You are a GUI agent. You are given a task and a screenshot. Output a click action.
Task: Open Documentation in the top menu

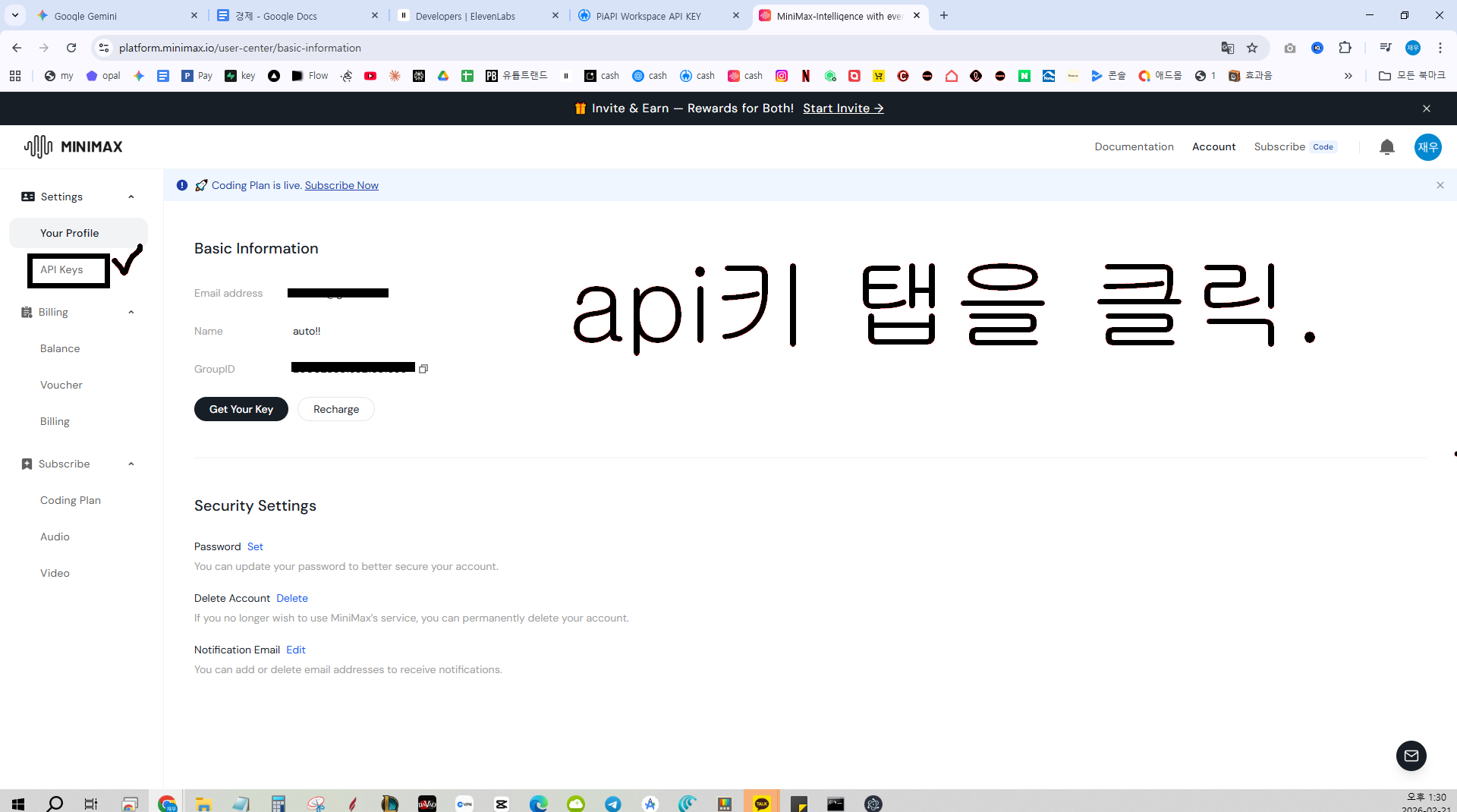click(x=1134, y=147)
